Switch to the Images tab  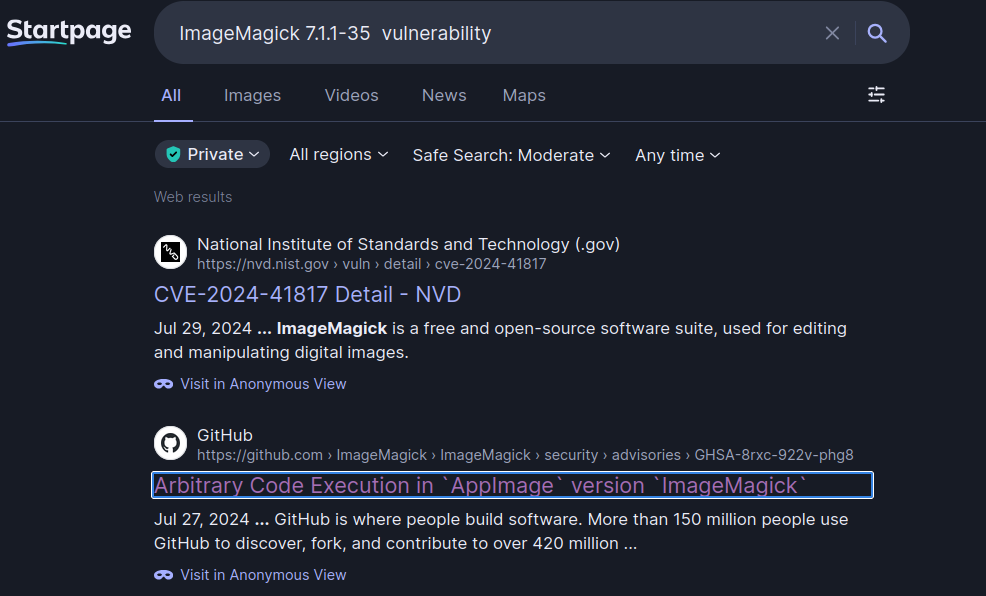[x=252, y=95]
